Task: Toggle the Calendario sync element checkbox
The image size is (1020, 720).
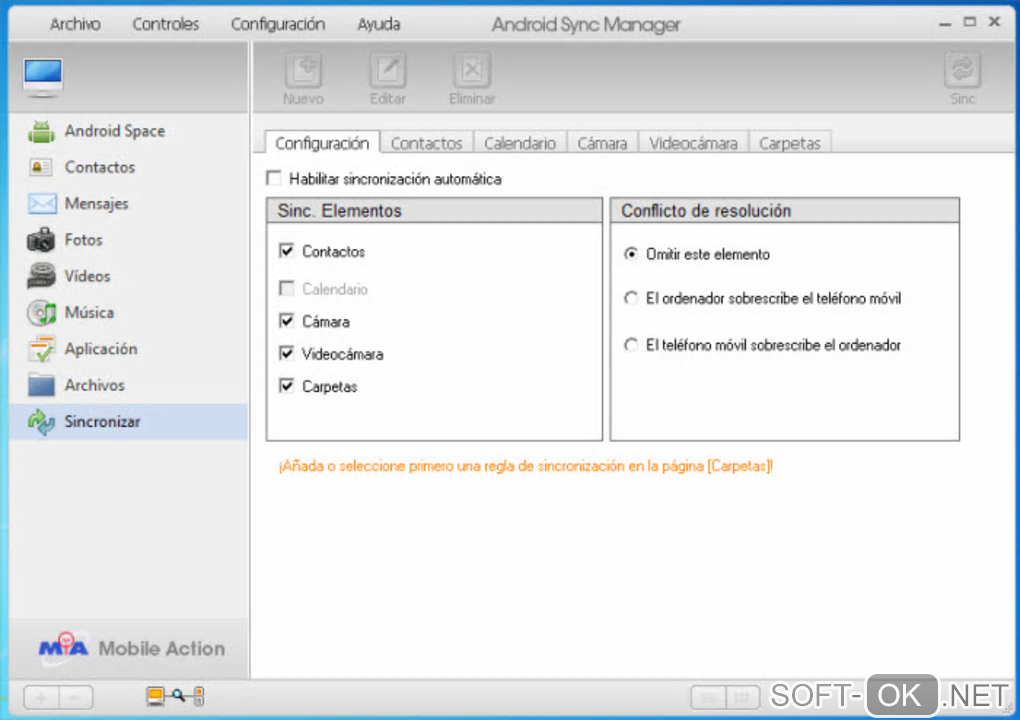Action: (x=286, y=288)
